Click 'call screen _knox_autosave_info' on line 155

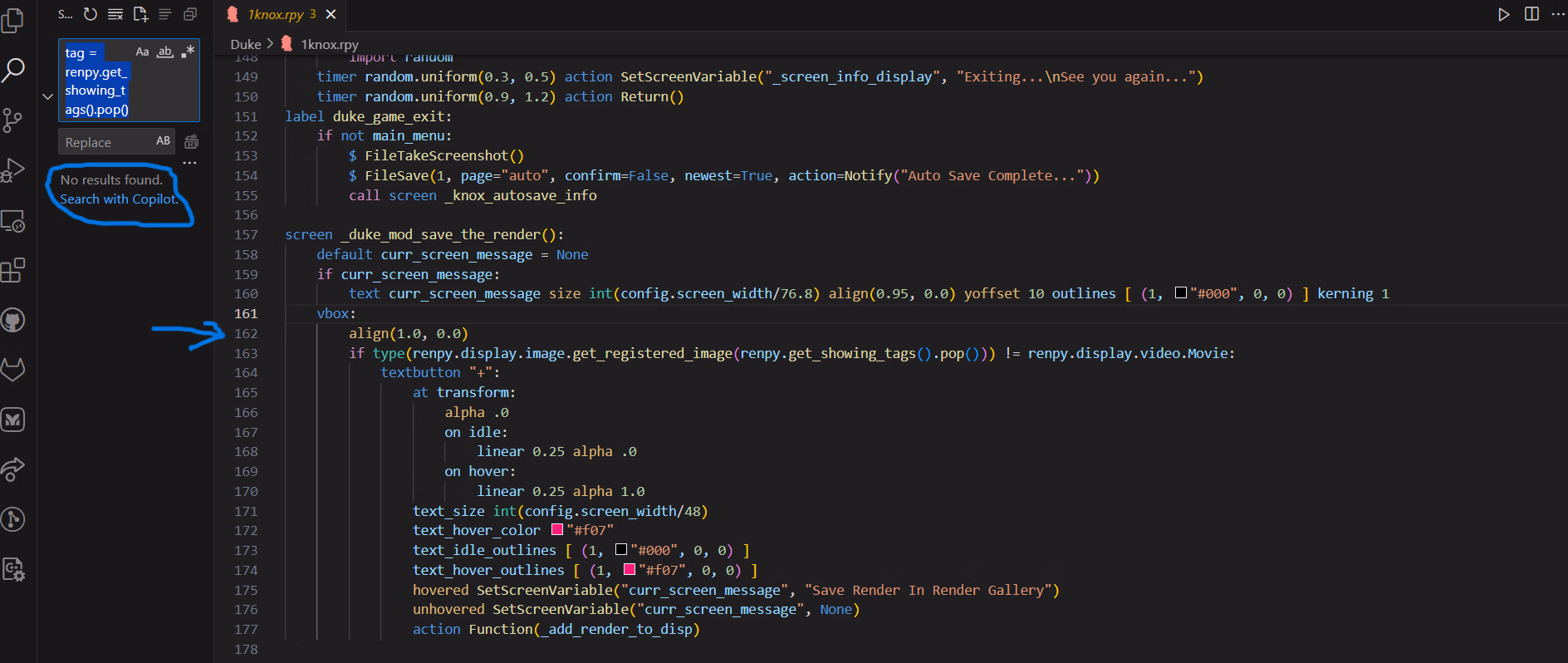(x=473, y=195)
